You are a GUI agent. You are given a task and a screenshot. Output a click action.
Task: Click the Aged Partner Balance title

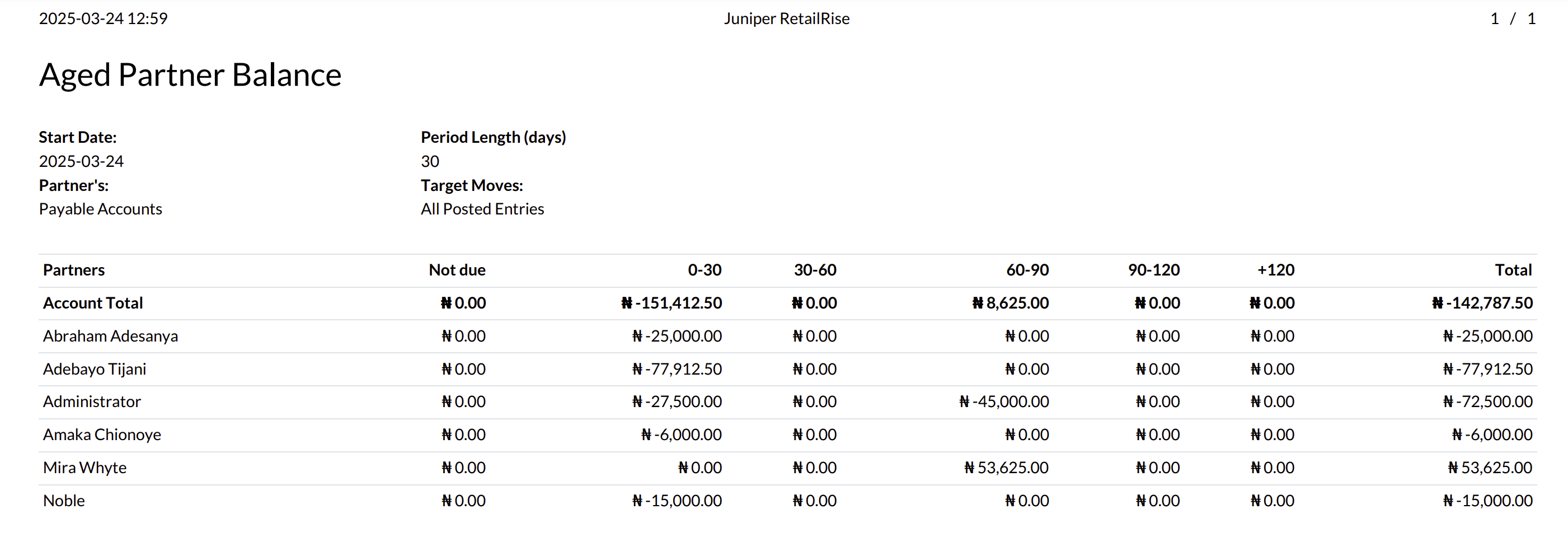click(x=190, y=75)
